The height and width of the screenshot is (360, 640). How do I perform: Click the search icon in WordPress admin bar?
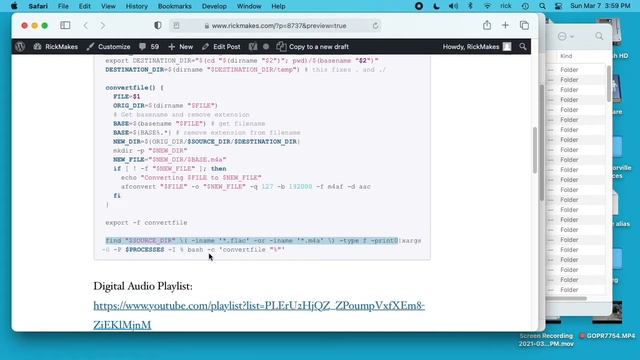pos(523,47)
